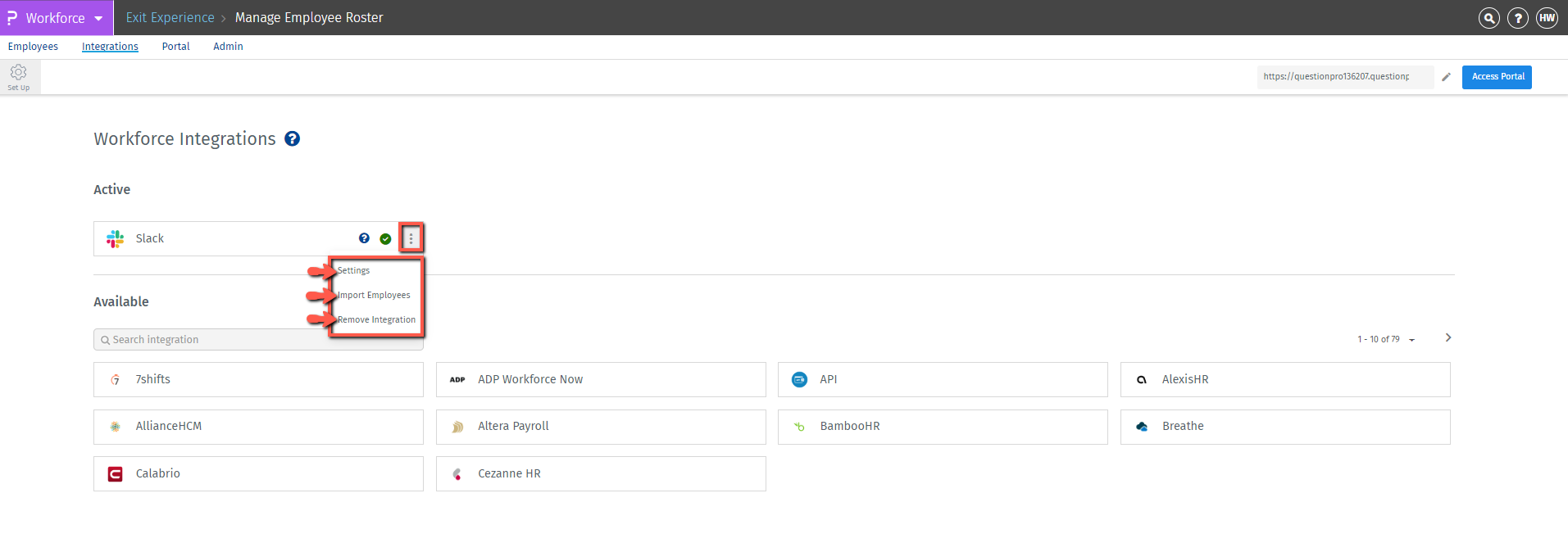Switch to the Integrations tab

point(110,47)
